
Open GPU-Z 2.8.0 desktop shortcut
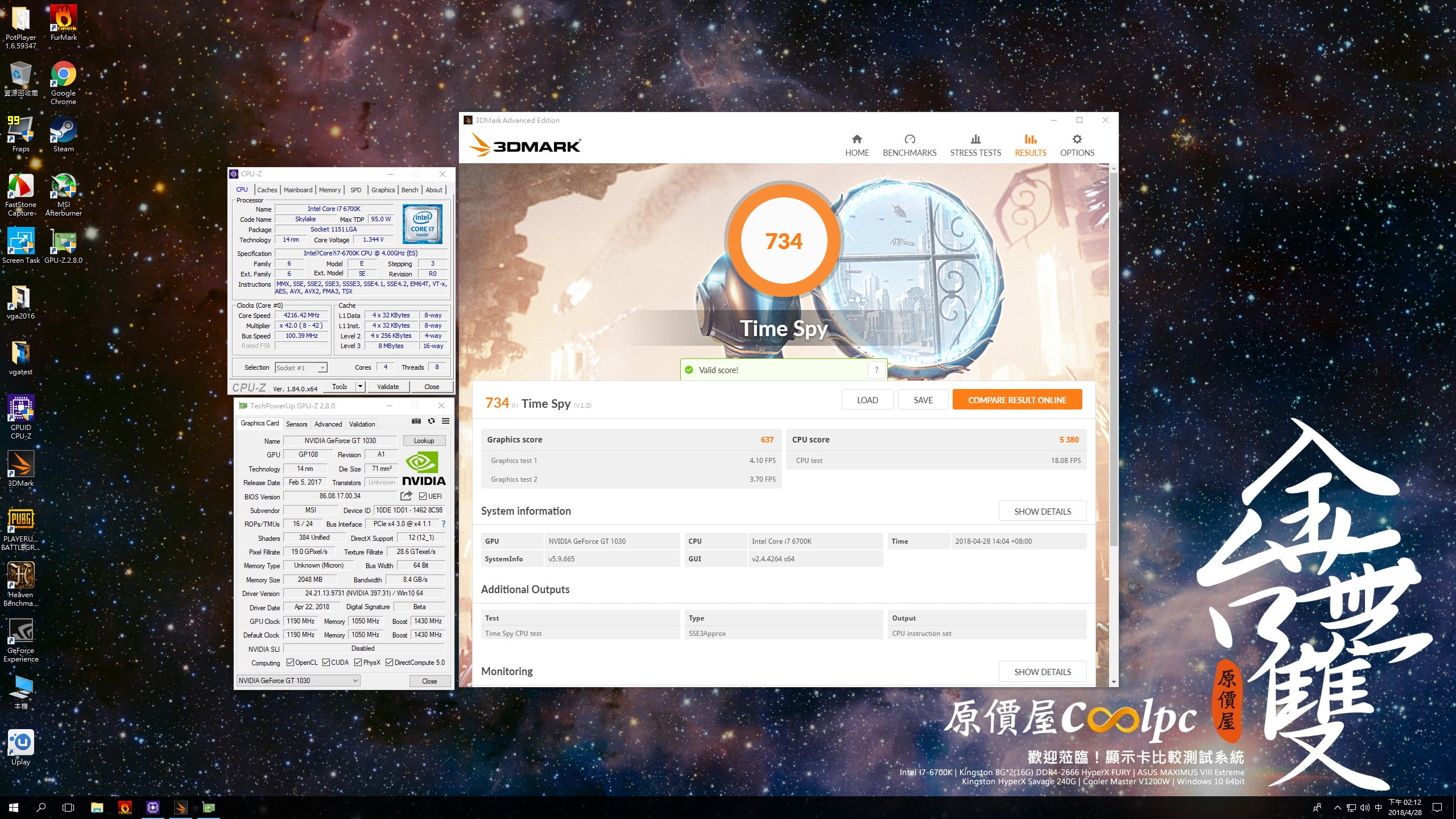point(63,246)
